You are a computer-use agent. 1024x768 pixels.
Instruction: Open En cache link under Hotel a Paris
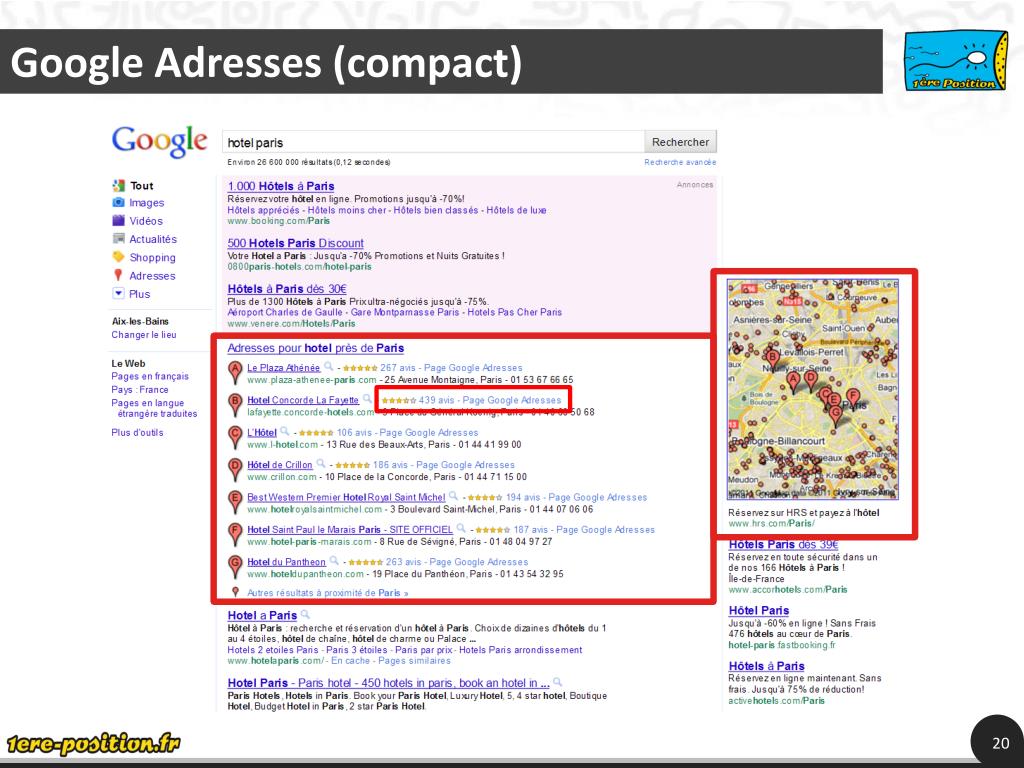(352, 661)
